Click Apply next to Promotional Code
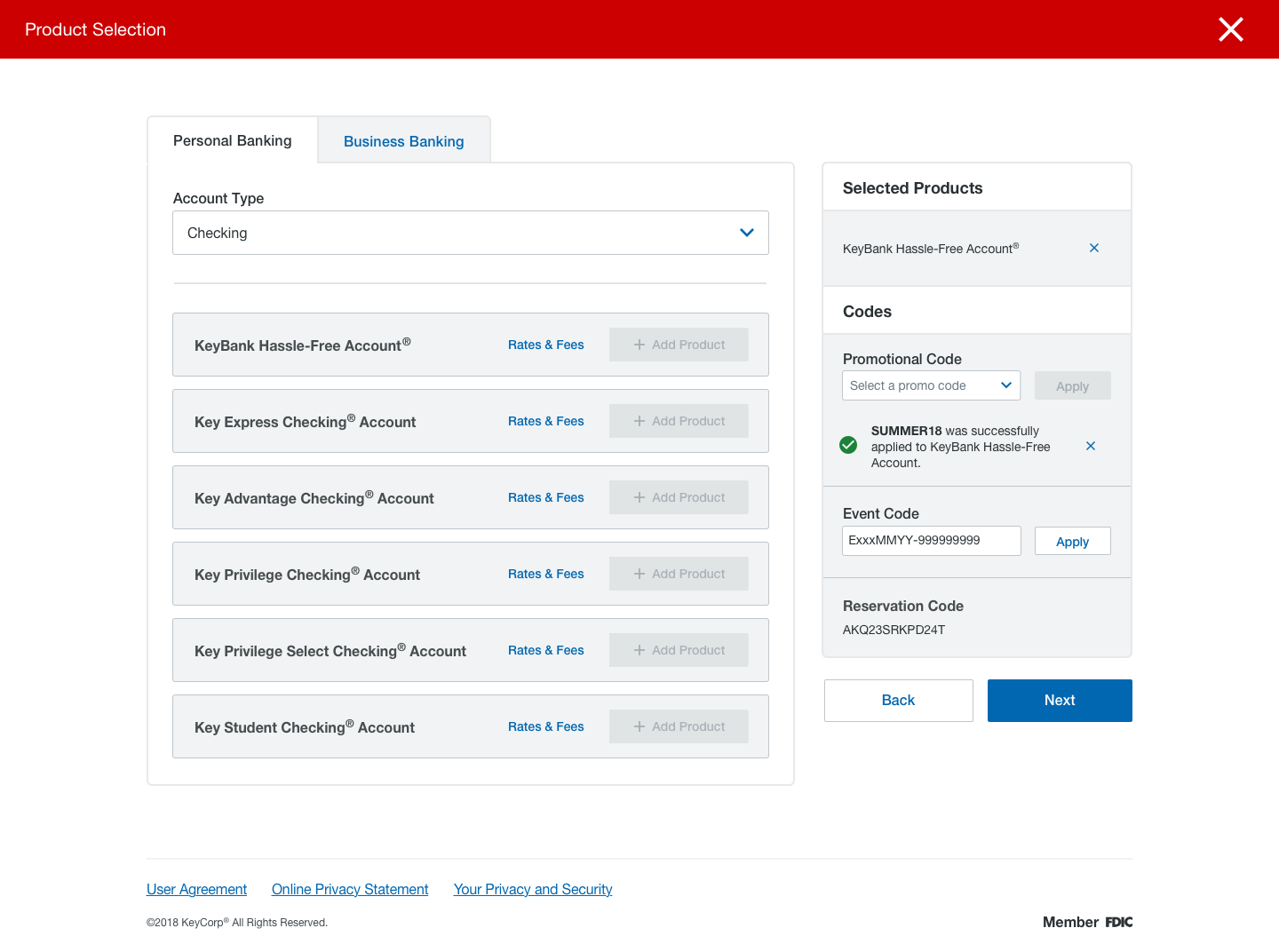 pos(1072,385)
